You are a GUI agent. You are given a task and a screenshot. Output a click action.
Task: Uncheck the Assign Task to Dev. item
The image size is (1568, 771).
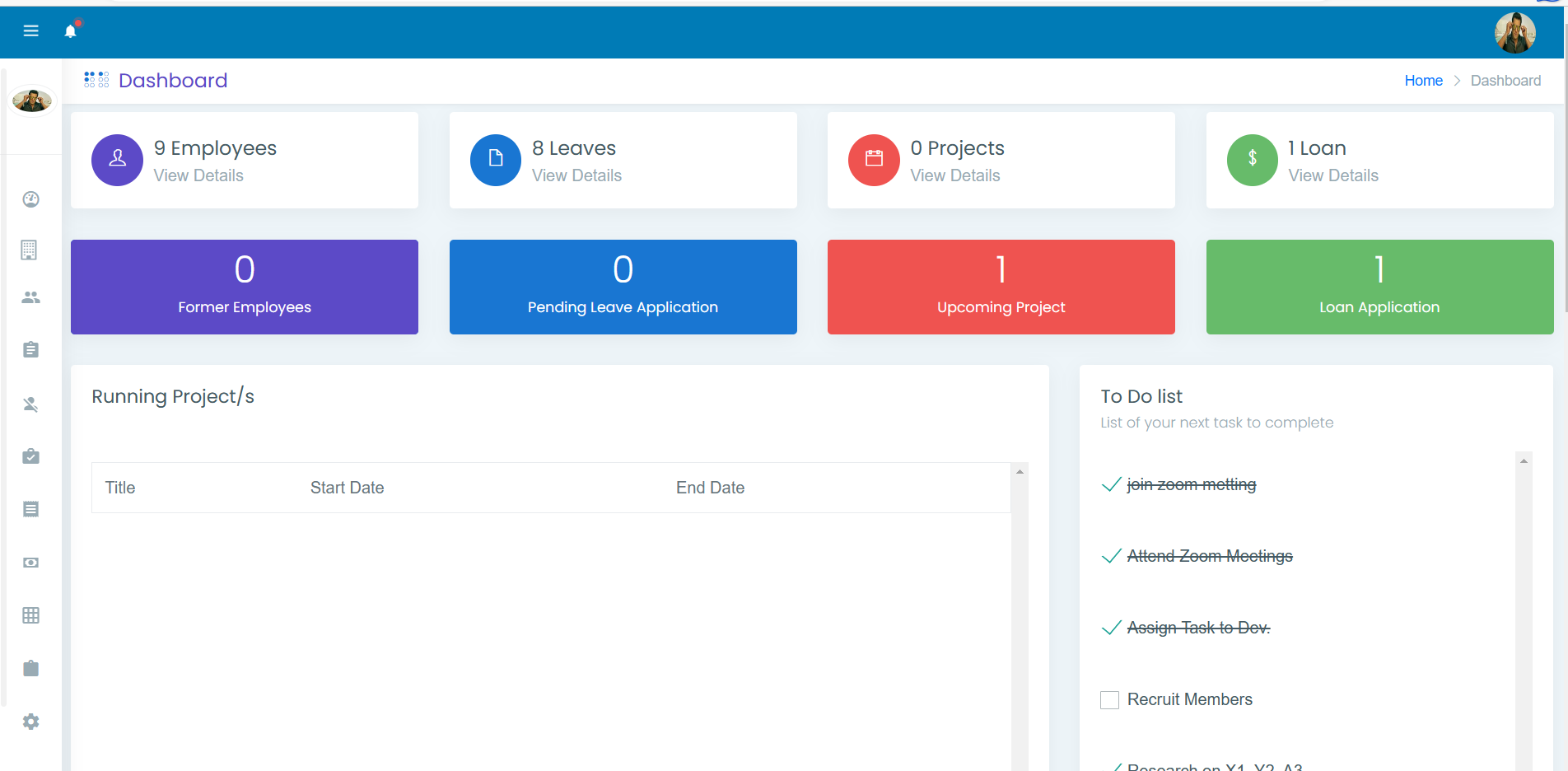(x=1111, y=628)
